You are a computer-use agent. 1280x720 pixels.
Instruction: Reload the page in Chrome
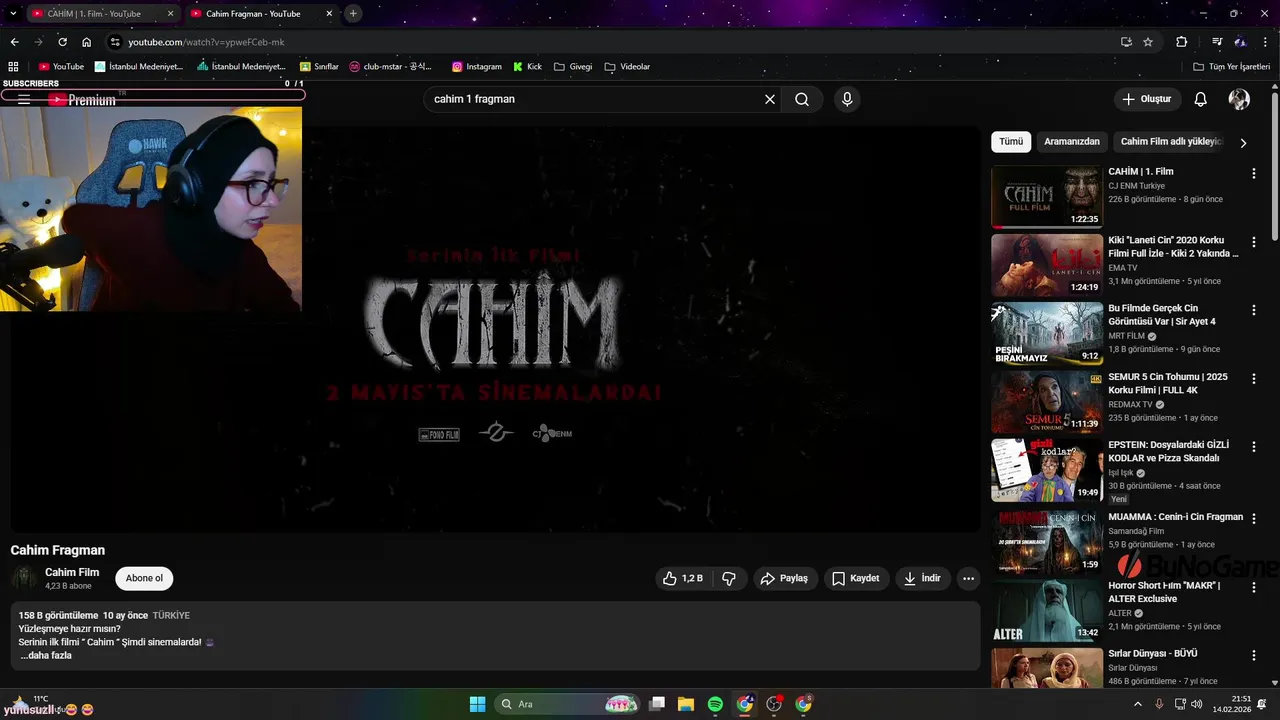click(x=62, y=42)
